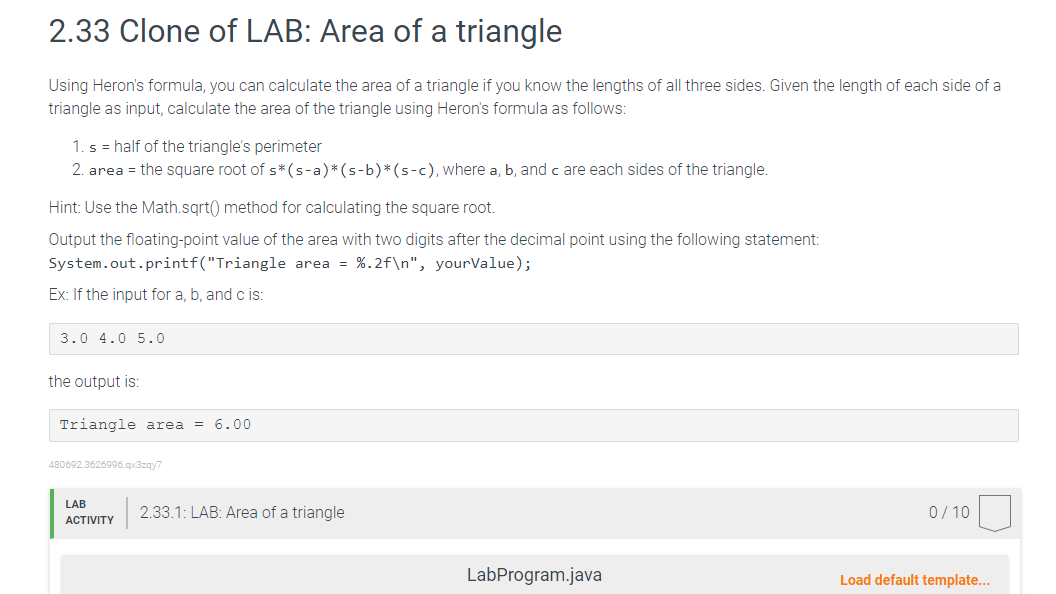
Task: Expand the Triangle area output example box
Action: 532,424
